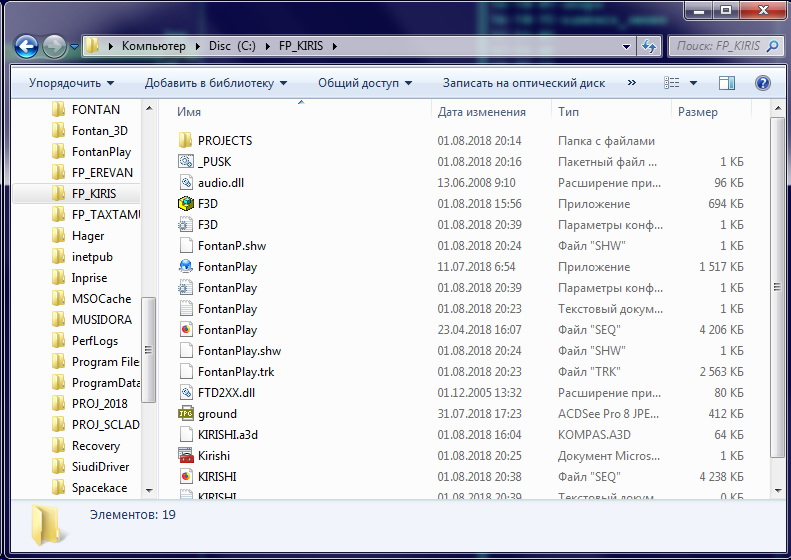Sort by Имя column header
Image resolution: width=791 pixels, height=560 pixels.
189,112
